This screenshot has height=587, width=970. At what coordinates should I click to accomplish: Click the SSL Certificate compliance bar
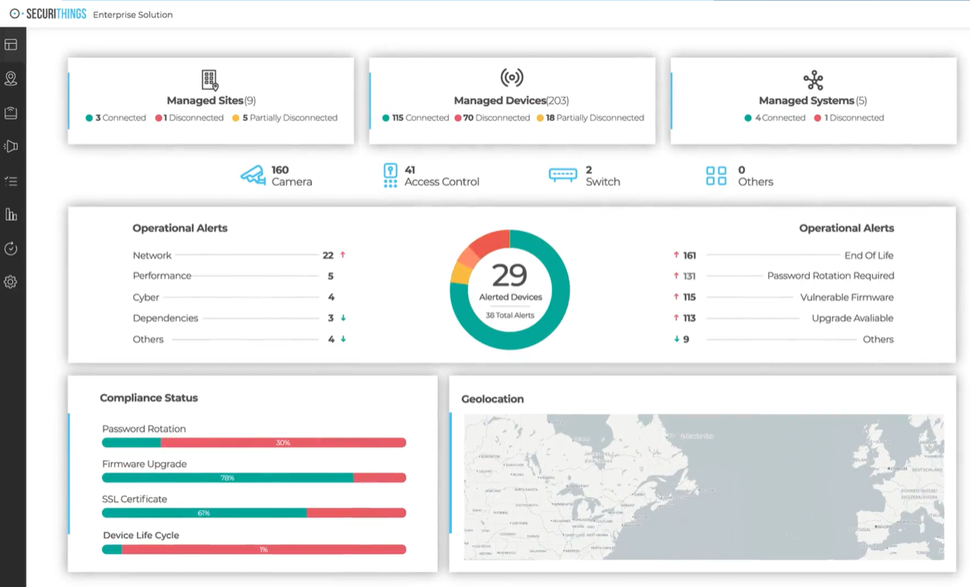pos(254,513)
